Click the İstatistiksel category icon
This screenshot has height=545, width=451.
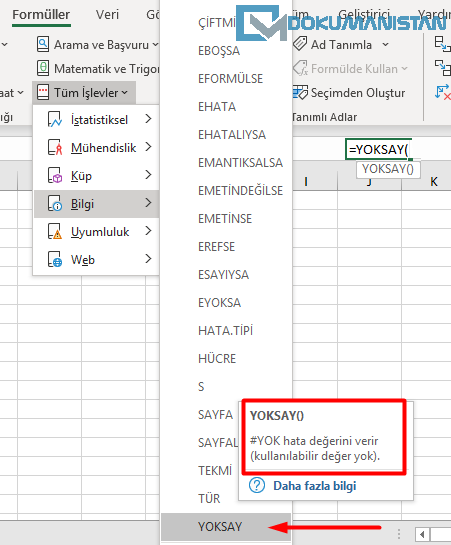click(55, 120)
